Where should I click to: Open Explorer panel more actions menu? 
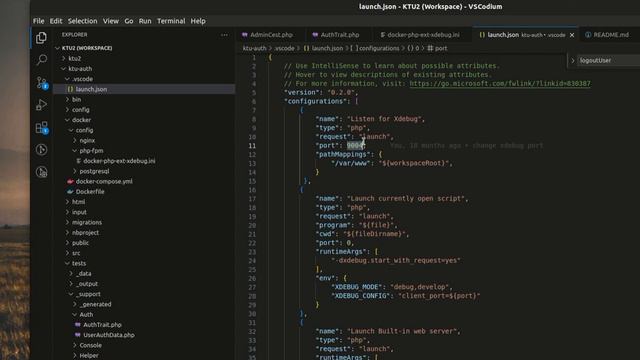(x=224, y=35)
